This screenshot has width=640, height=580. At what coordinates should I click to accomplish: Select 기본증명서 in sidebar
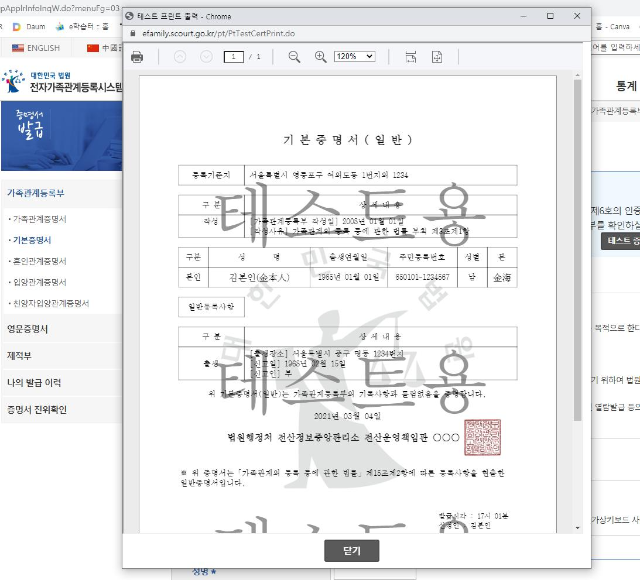coord(32,240)
